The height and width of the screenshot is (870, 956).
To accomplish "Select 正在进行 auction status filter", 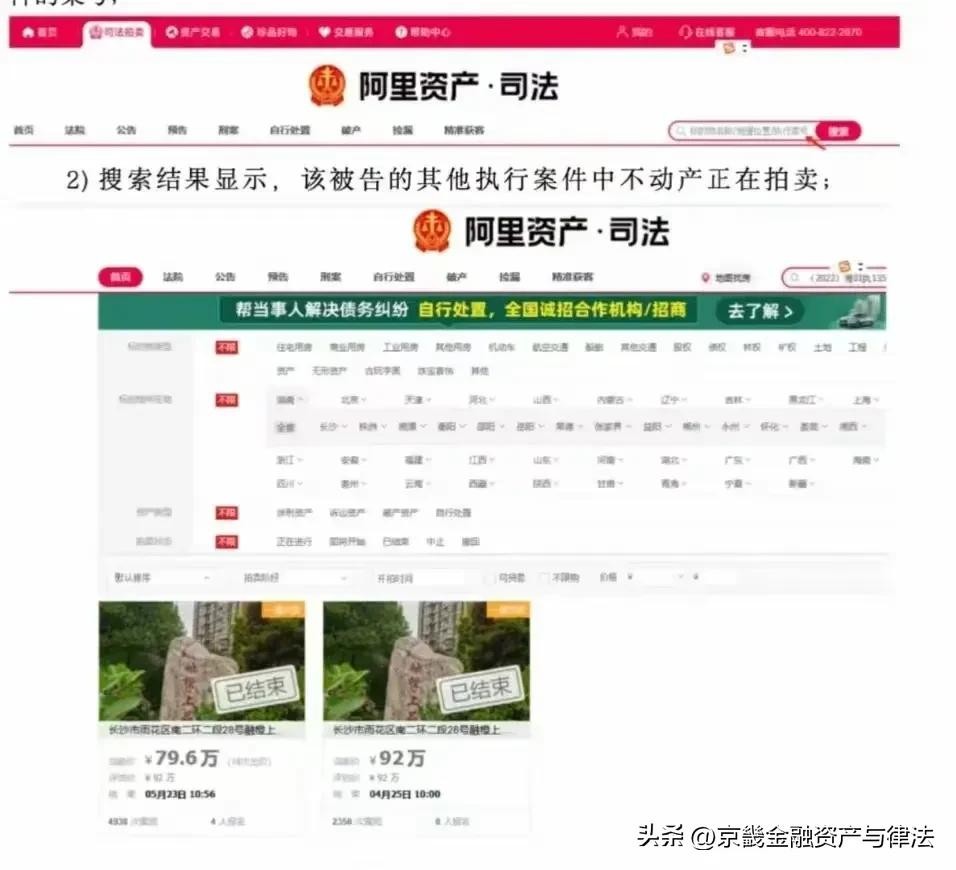I will pyautogui.click(x=295, y=541).
